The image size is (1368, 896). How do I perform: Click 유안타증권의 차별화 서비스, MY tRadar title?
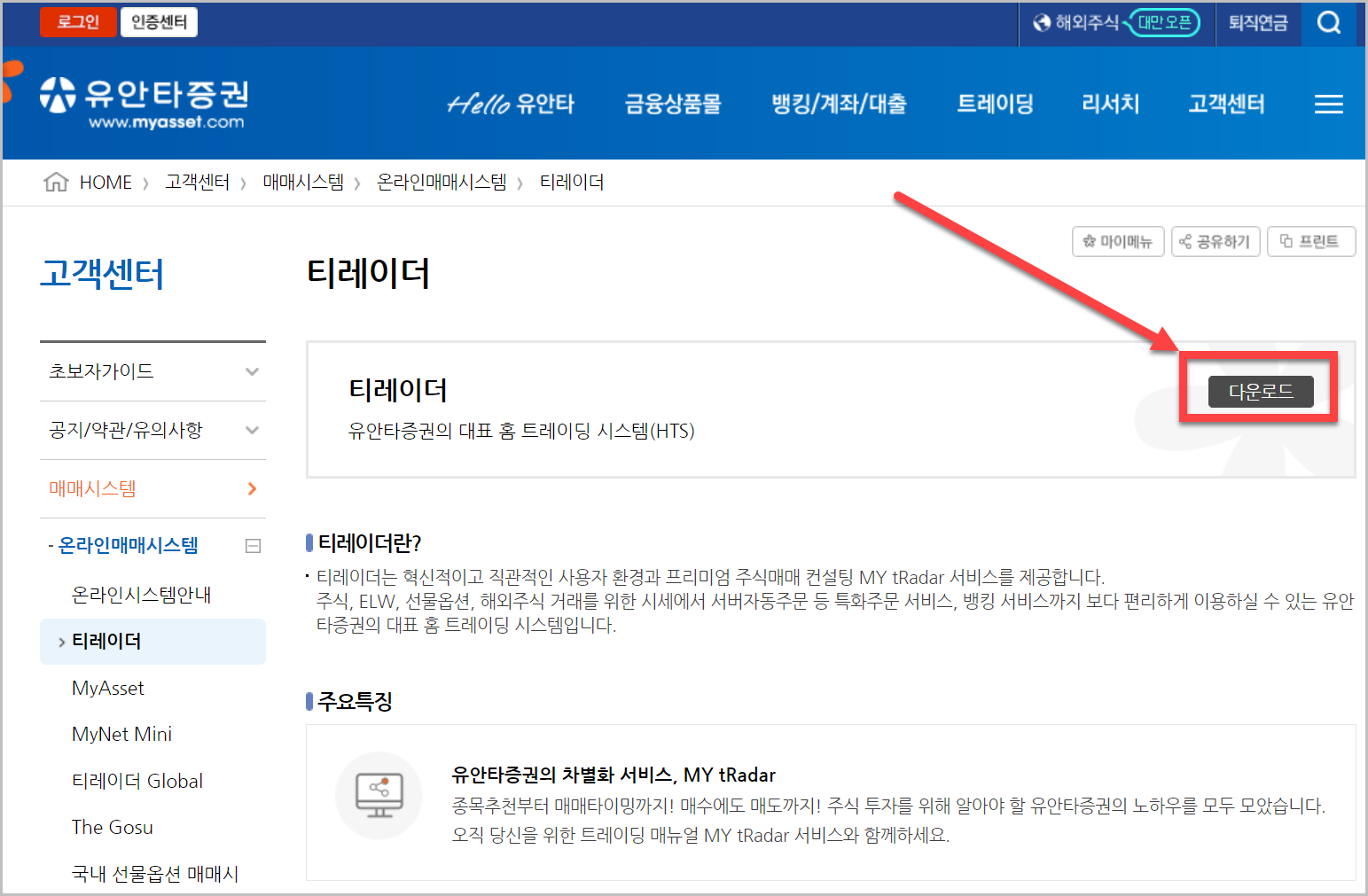point(614,775)
